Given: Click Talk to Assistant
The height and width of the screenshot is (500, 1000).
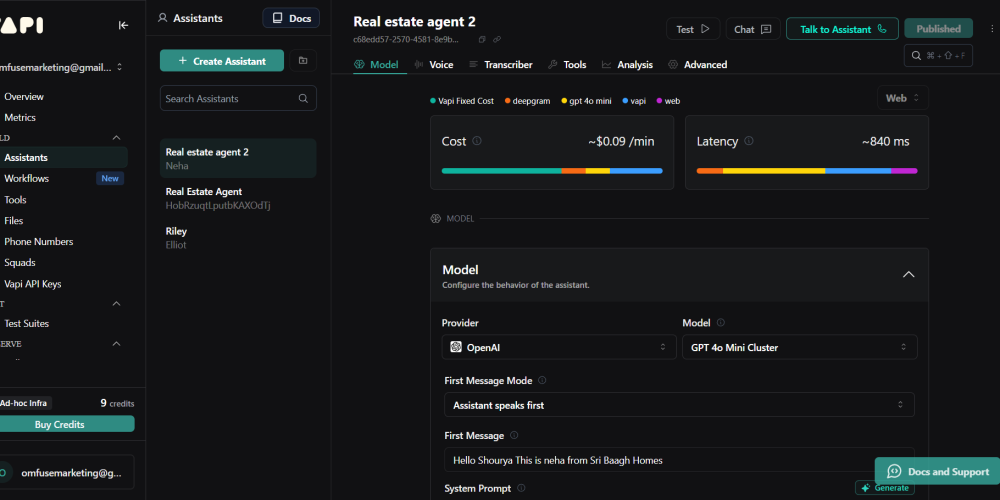Looking at the screenshot, I should click(x=842, y=29).
